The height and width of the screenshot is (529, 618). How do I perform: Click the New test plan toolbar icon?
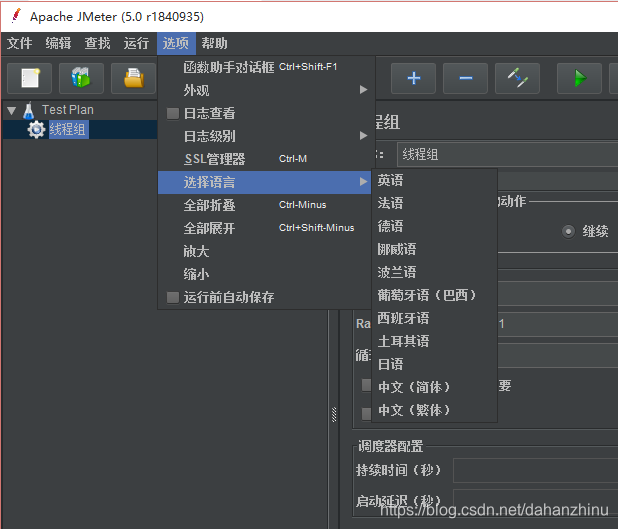[x=30, y=78]
